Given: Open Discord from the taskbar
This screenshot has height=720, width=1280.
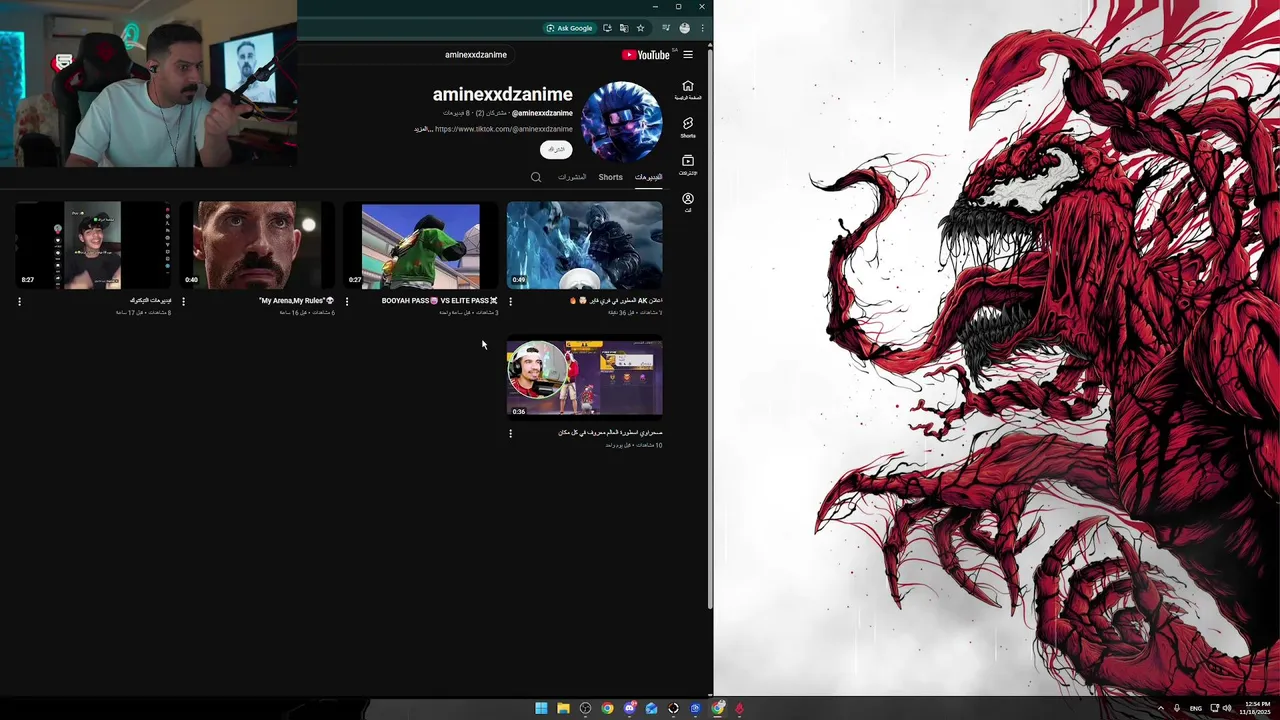Looking at the screenshot, I should [x=629, y=708].
